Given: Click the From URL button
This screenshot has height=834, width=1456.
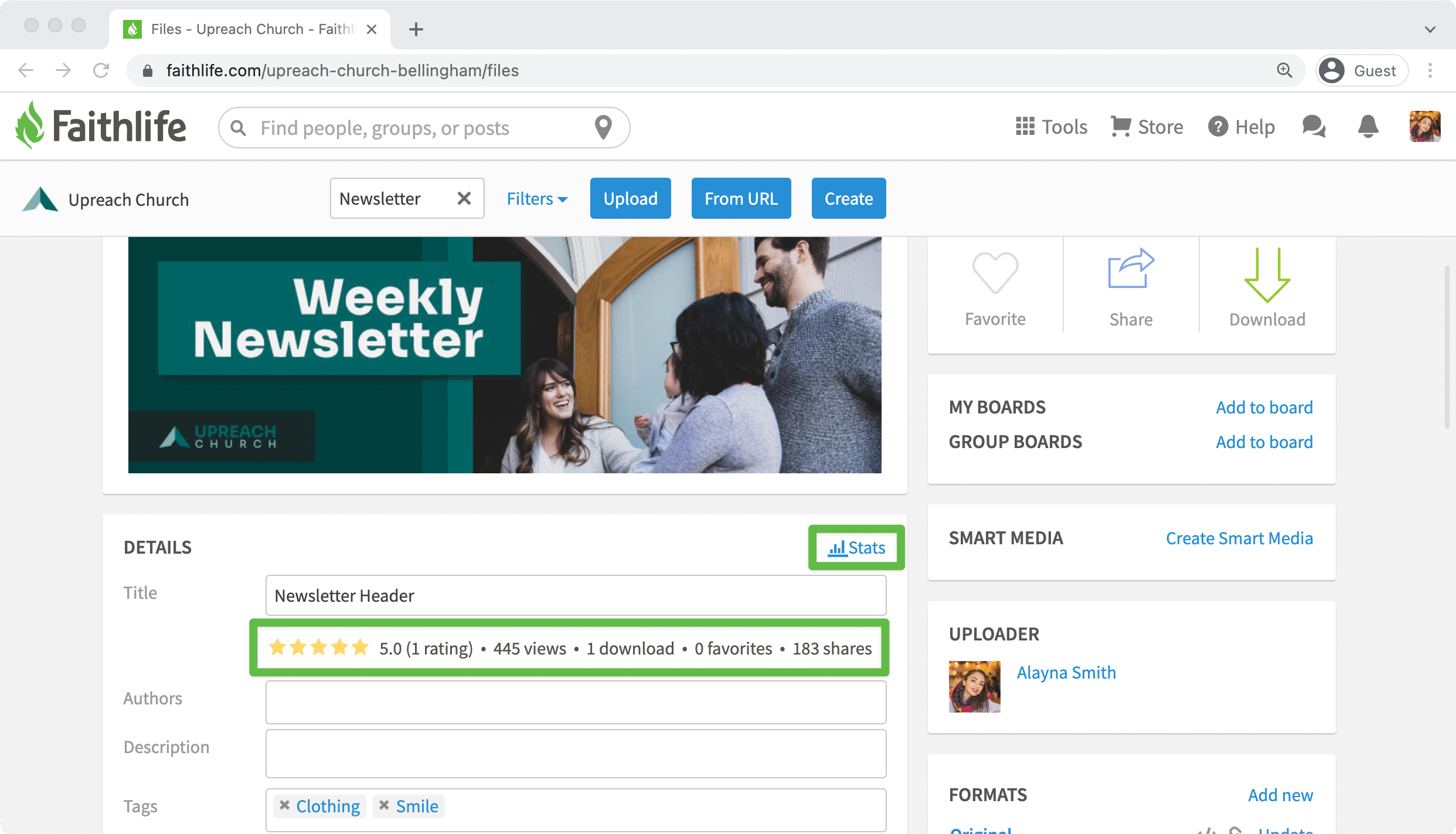Looking at the screenshot, I should click(x=741, y=198).
